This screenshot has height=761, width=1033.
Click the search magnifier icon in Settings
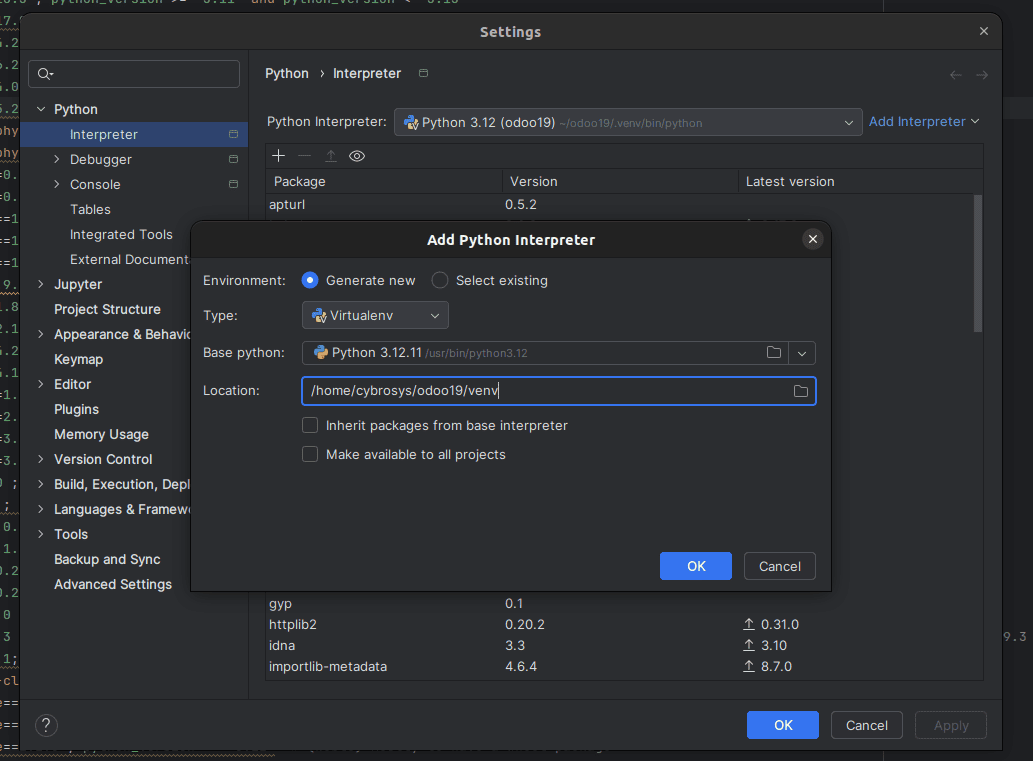(x=44, y=74)
